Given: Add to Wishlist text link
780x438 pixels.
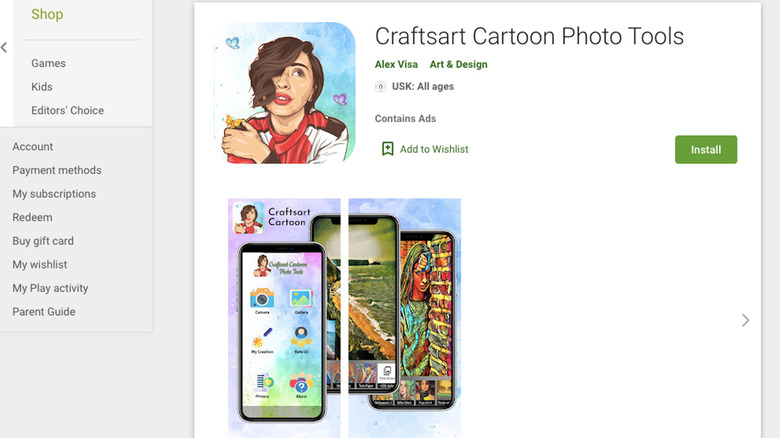Looking at the screenshot, I should tap(434, 149).
